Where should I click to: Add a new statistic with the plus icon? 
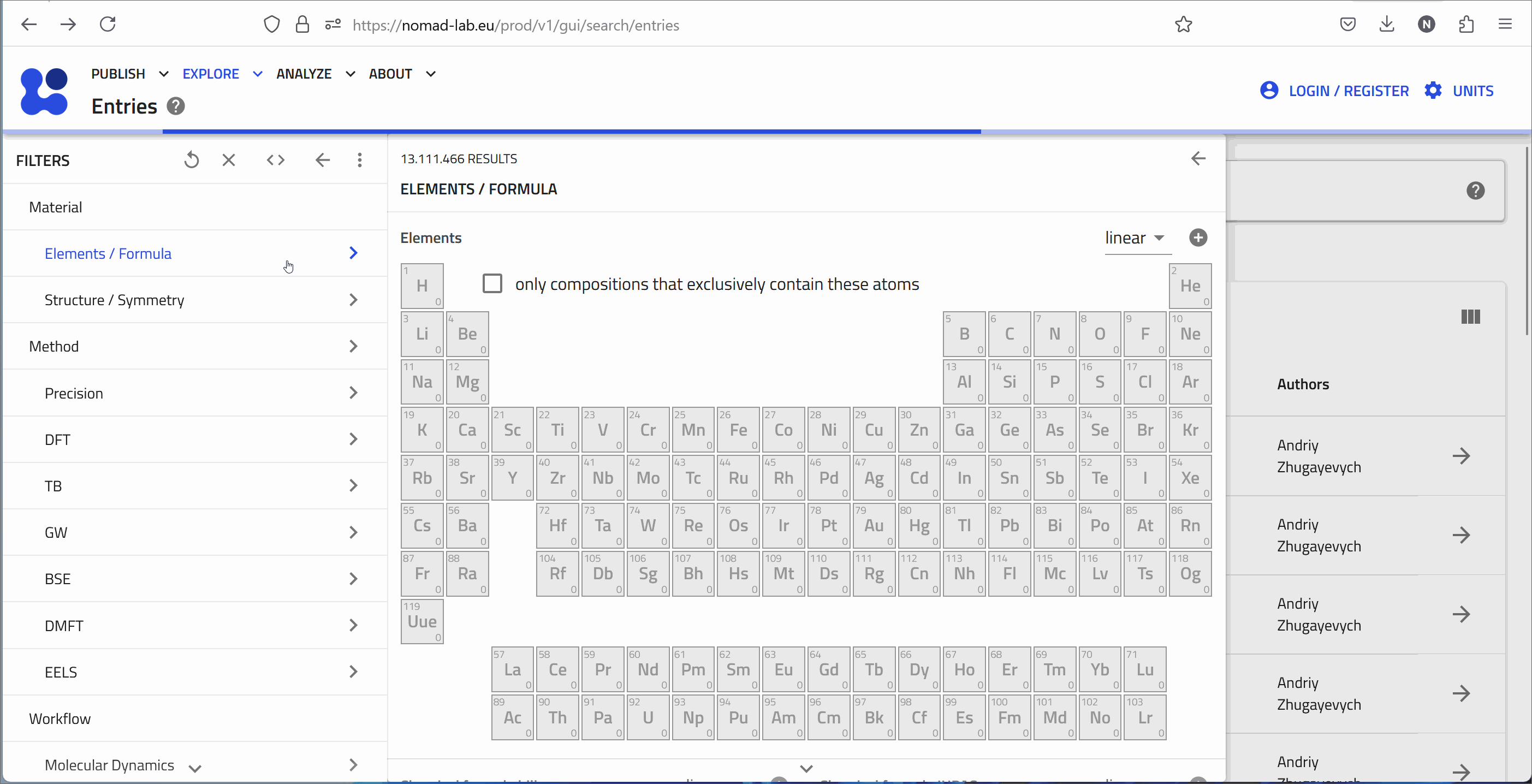pos(1198,237)
